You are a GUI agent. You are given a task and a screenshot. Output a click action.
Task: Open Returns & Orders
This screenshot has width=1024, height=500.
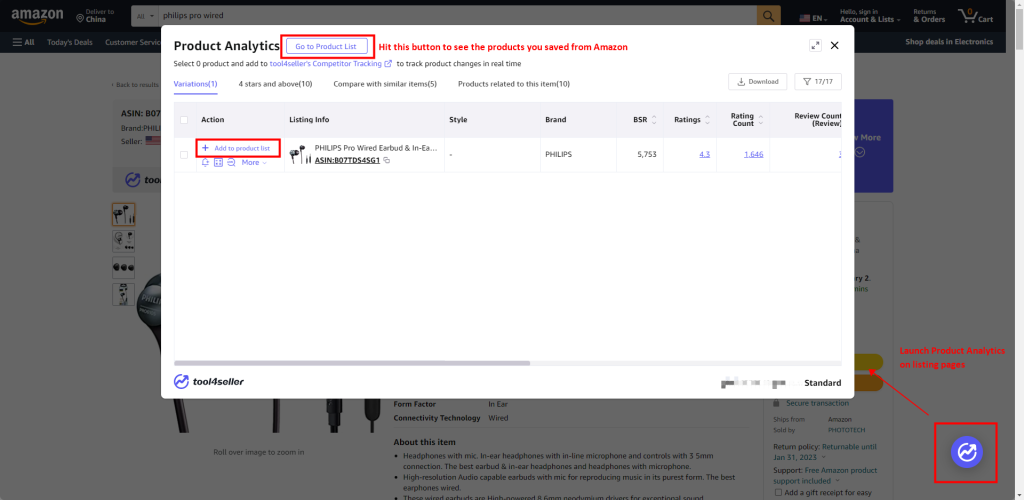[929, 15]
